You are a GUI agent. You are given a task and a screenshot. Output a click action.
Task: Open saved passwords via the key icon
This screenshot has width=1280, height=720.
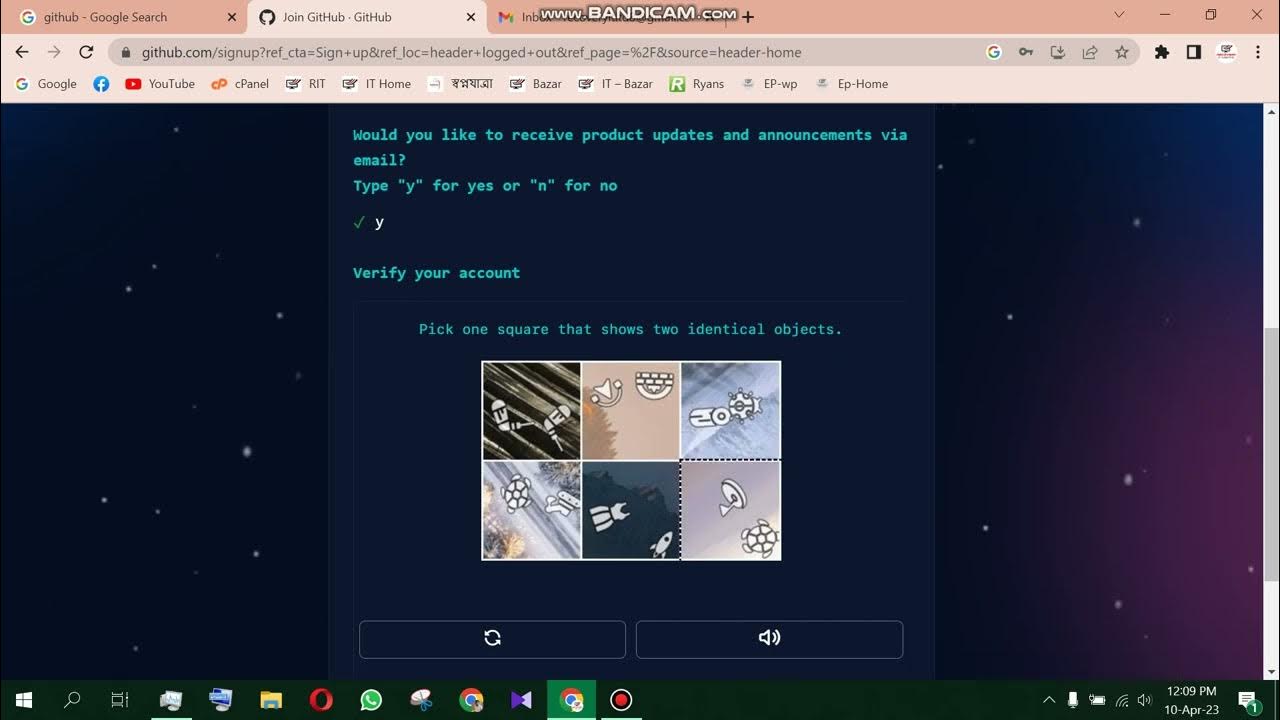pyautogui.click(x=1026, y=52)
